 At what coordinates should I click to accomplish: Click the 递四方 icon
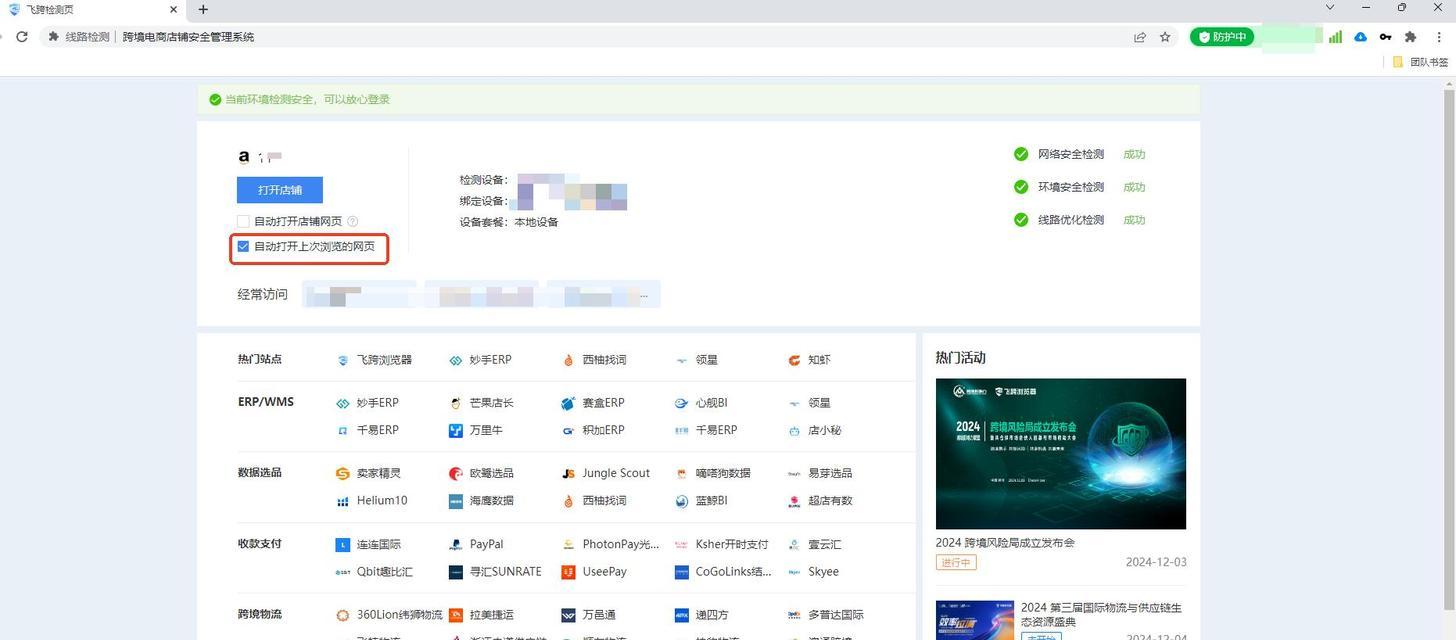pyautogui.click(x=681, y=615)
